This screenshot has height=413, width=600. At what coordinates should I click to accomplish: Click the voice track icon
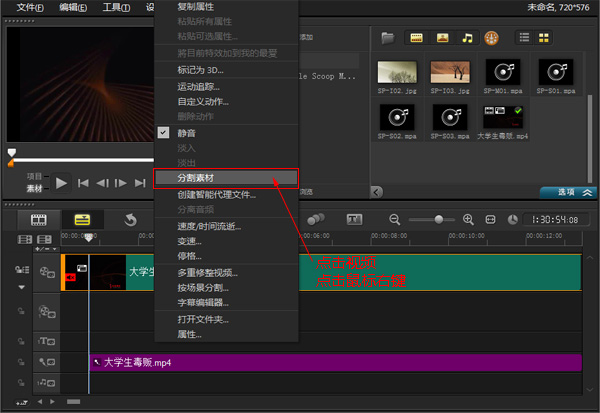tap(47, 362)
